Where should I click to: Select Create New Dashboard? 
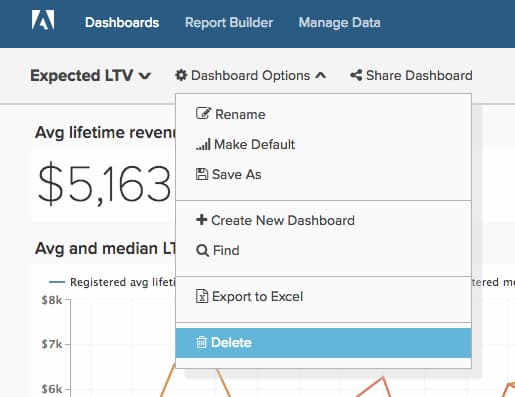click(323, 220)
